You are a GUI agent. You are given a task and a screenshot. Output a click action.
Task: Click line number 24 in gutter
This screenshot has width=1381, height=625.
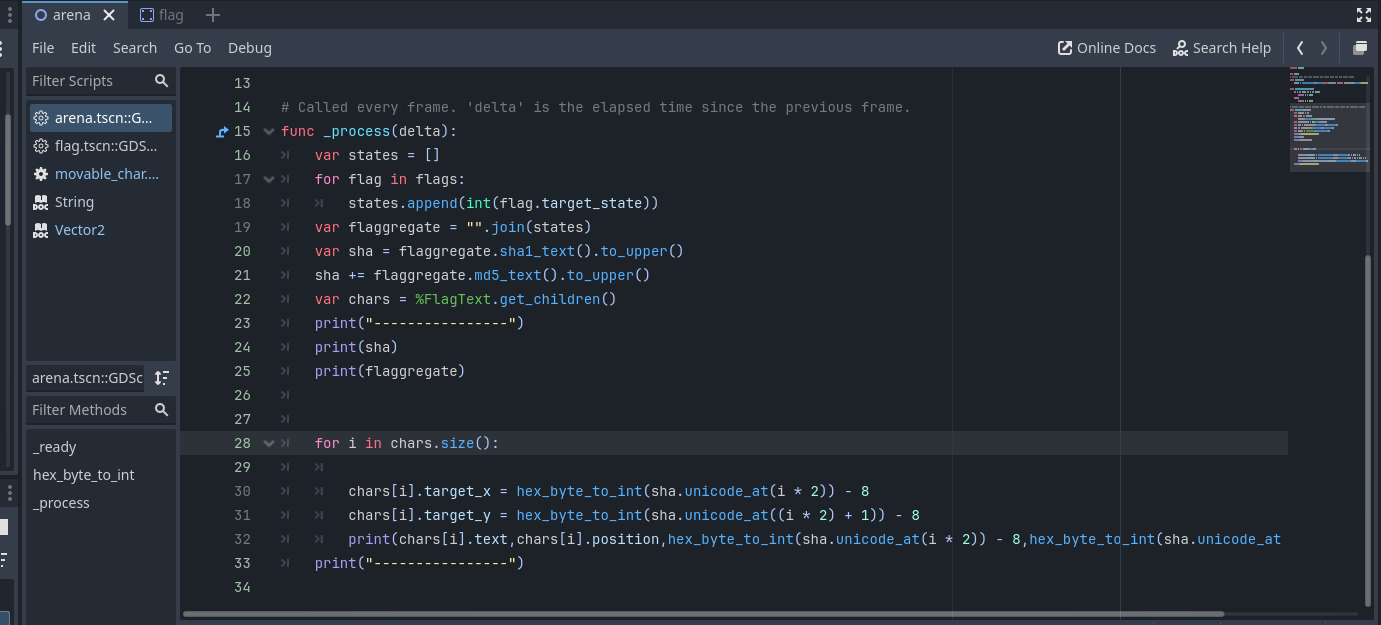click(x=242, y=347)
